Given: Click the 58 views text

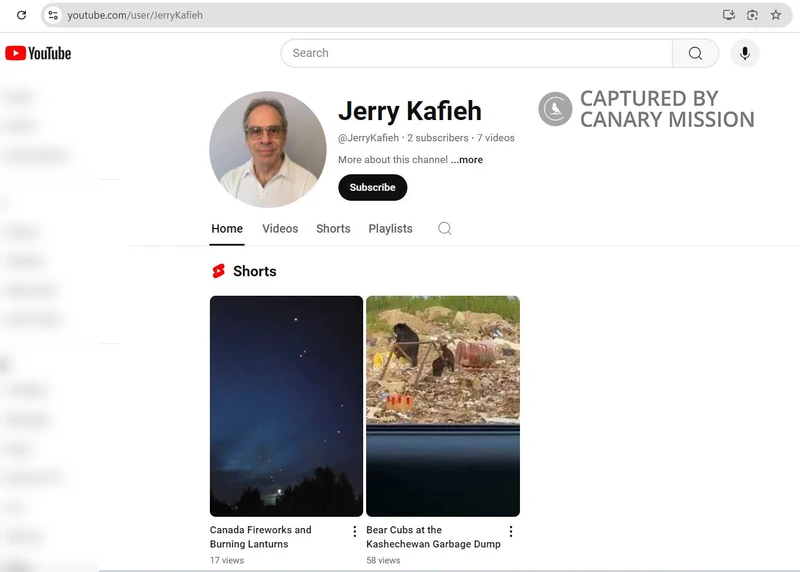Looking at the screenshot, I should coord(383,560).
